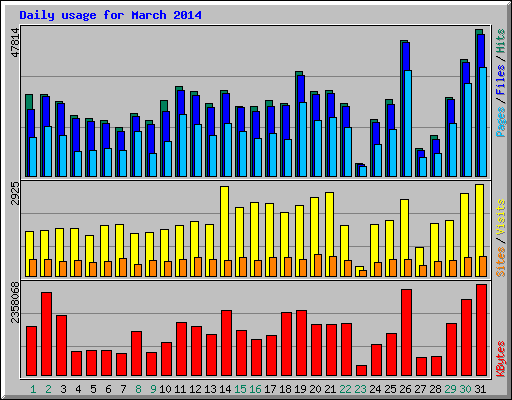Select the red KBytes bar for day 26
The image size is (512, 400).
pyautogui.click(x=407, y=333)
